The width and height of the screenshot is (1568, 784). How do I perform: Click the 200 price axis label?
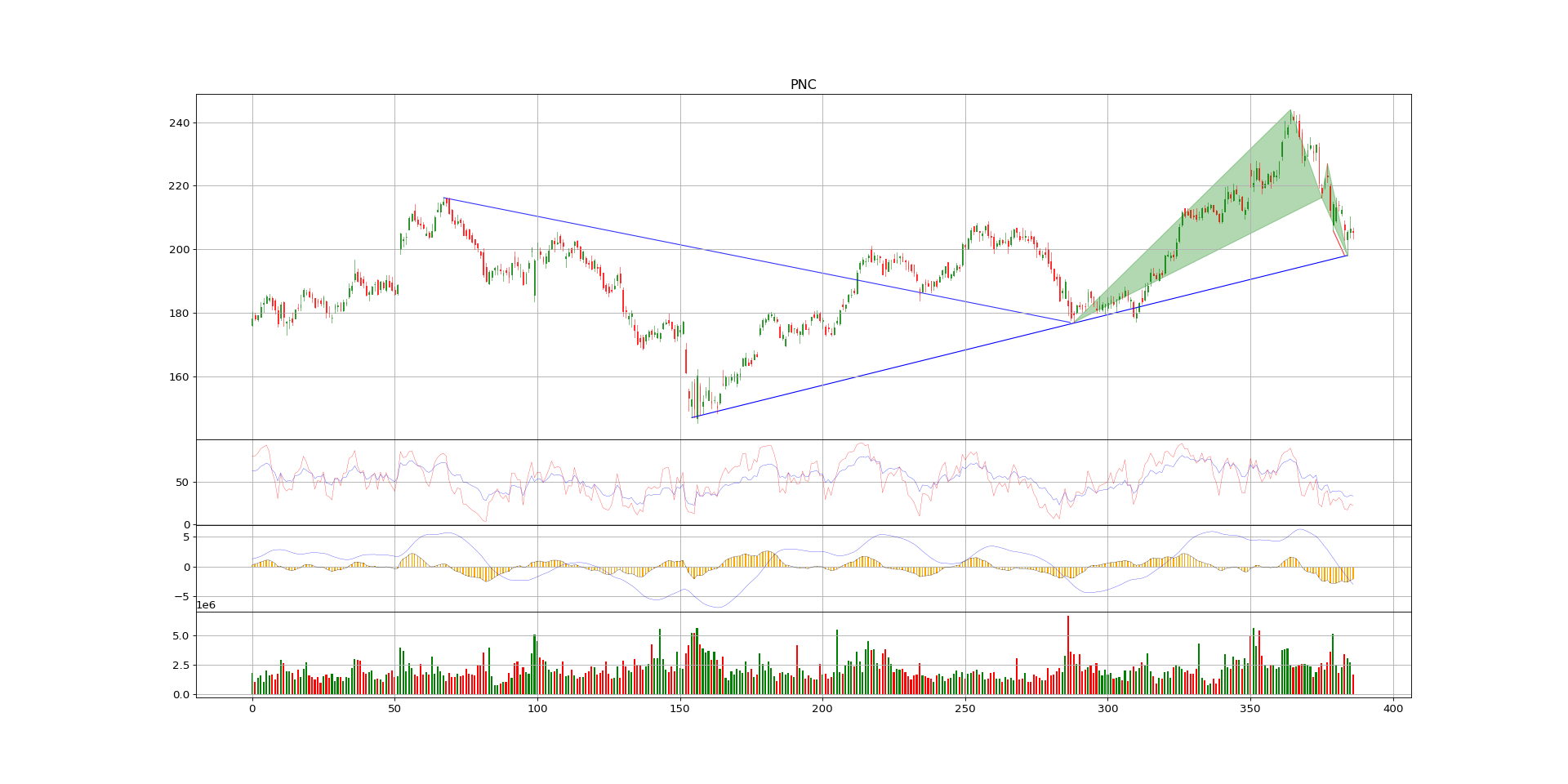(x=179, y=250)
